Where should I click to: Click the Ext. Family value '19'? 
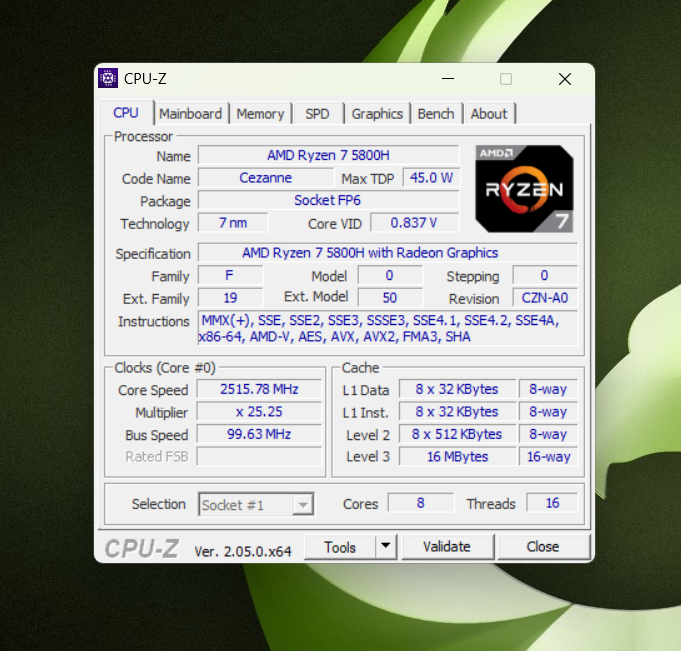click(x=230, y=298)
